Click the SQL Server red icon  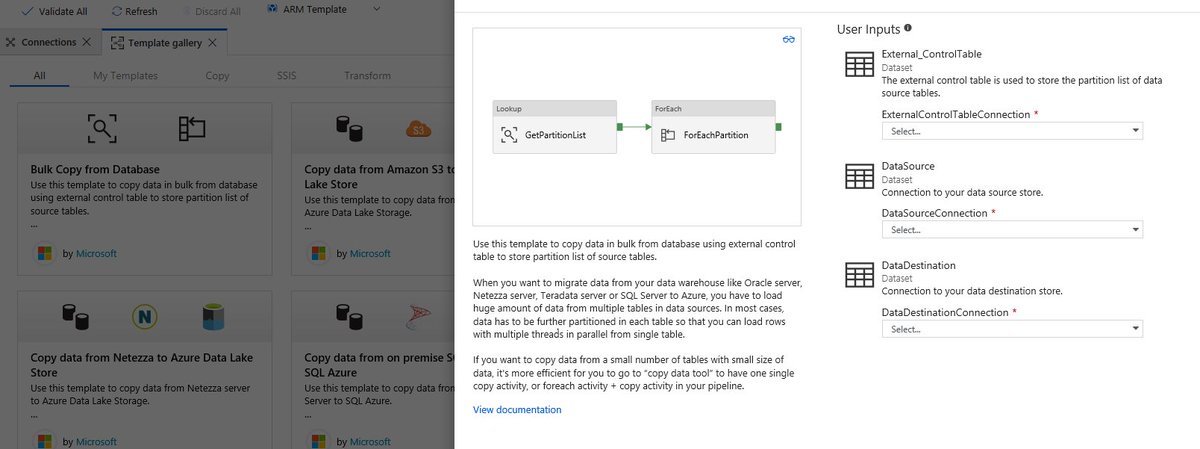(x=418, y=317)
